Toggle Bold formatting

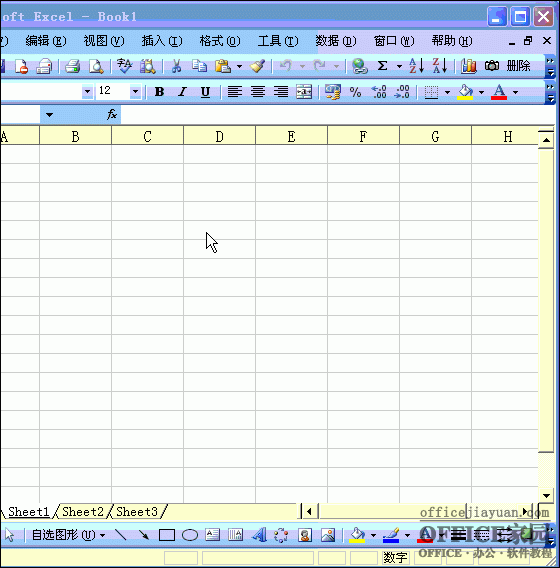click(159, 92)
